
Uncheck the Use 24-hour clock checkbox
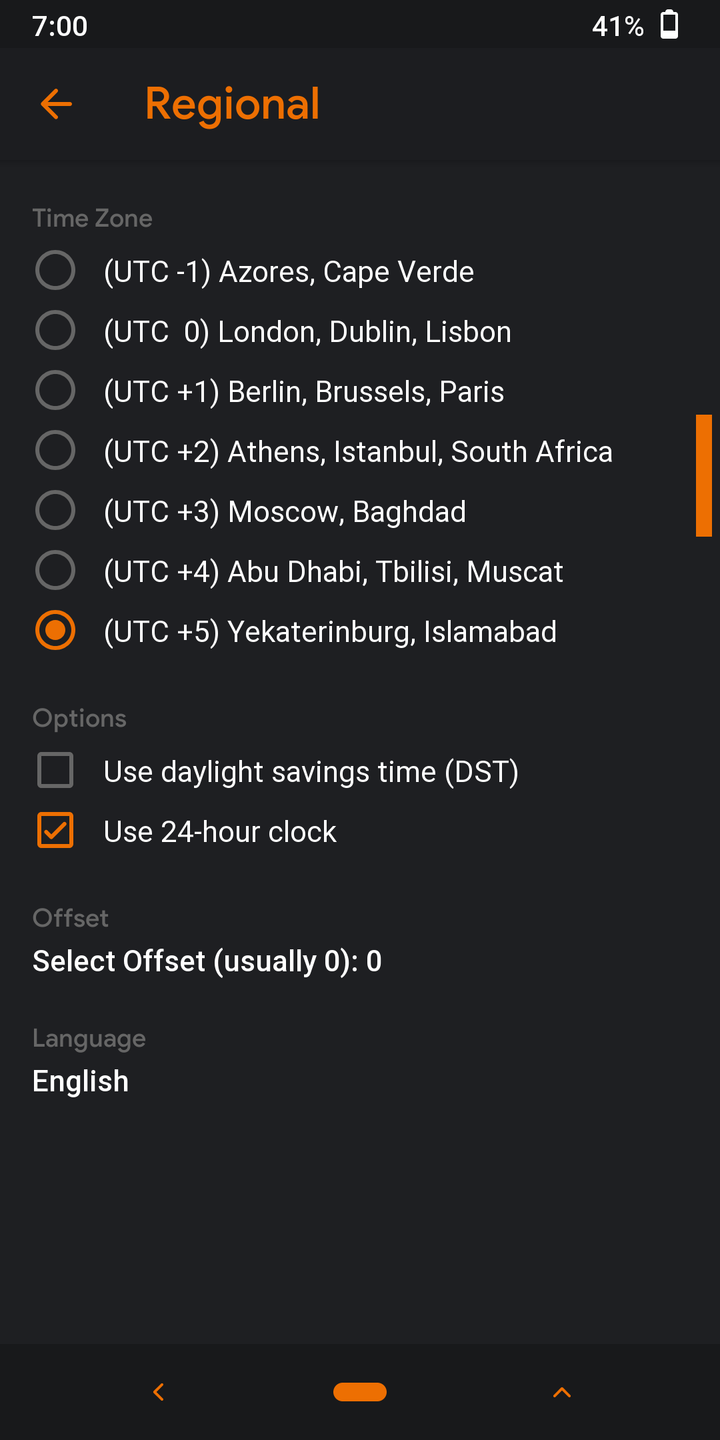[55, 831]
